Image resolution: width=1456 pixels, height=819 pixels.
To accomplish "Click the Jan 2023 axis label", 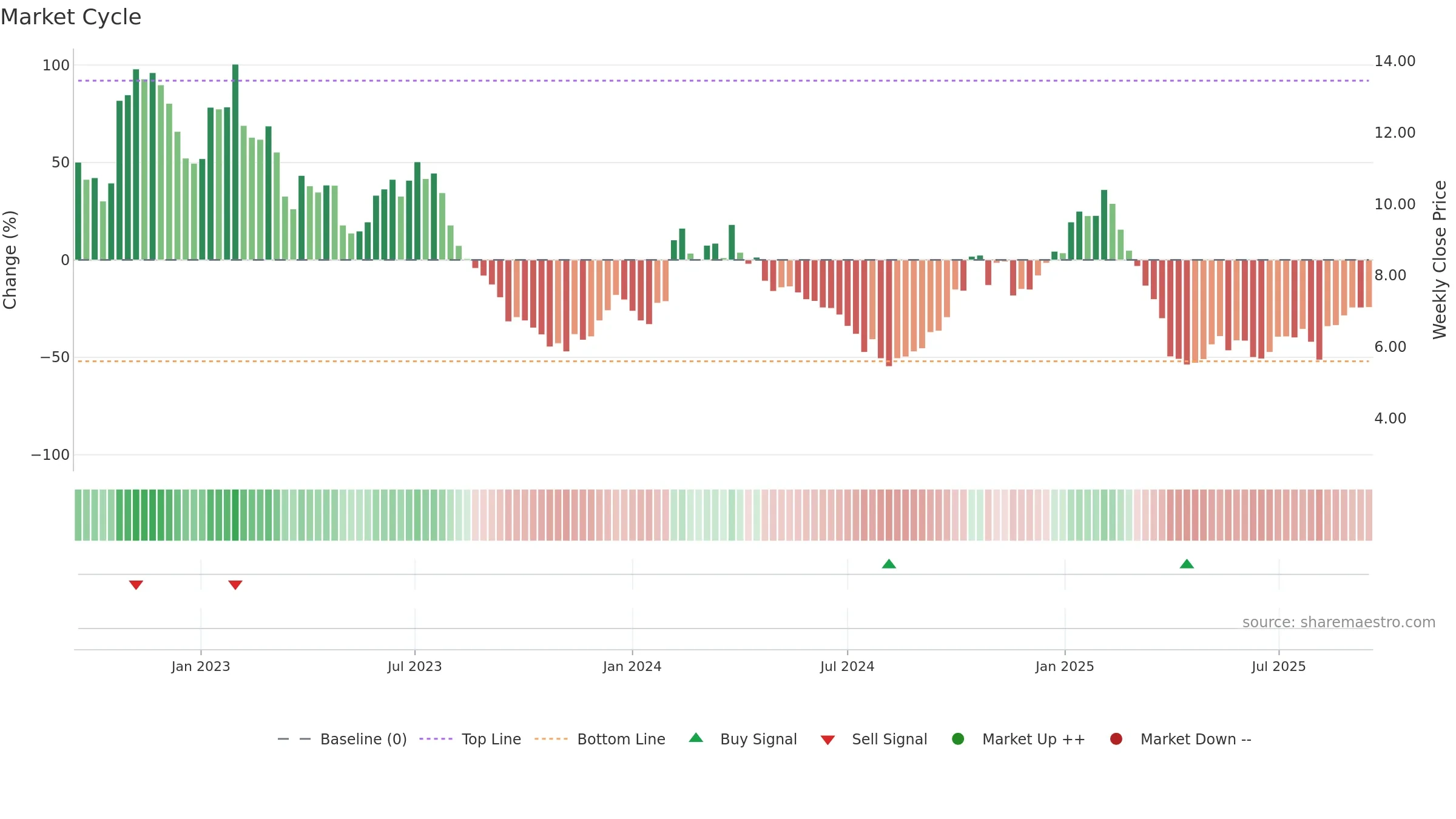I will click(201, 667).
